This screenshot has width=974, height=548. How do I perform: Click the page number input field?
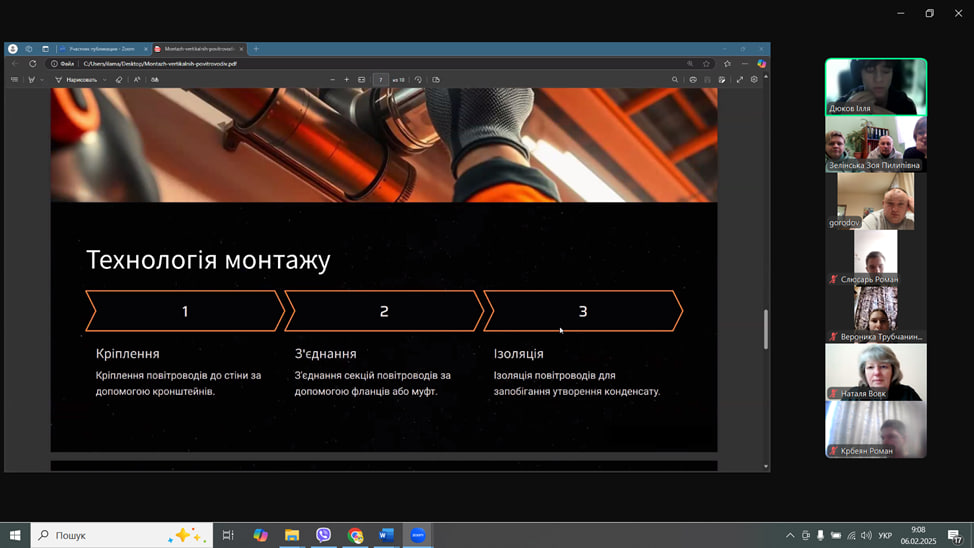coord(380,80)
